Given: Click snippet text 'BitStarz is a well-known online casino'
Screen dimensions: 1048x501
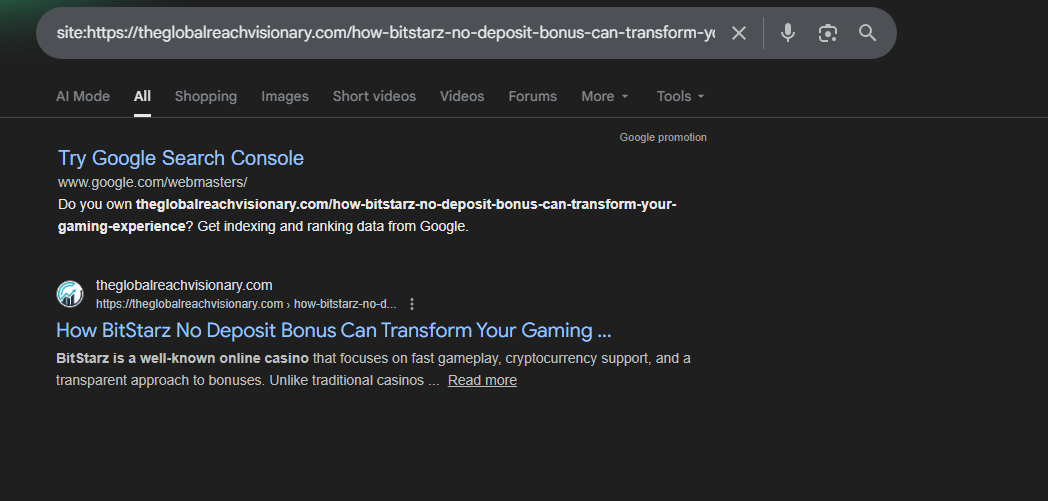Looking at the screenshot, I should click(182, 358).
